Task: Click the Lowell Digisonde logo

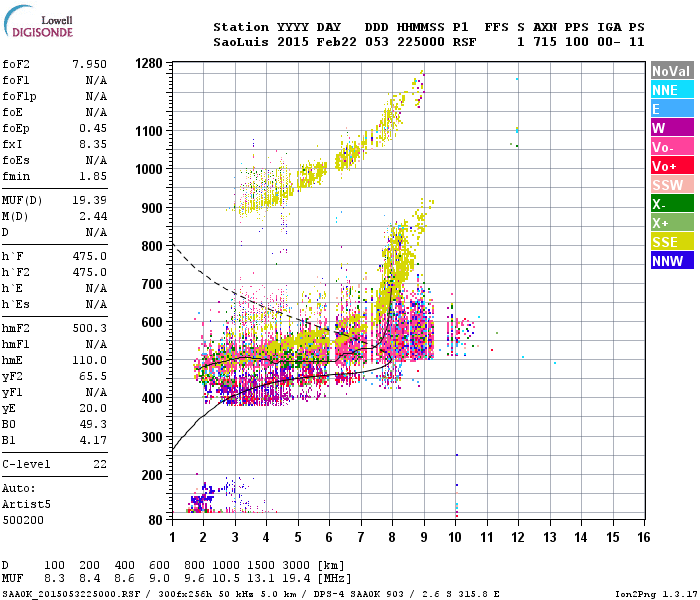Action: coord(38,21)
